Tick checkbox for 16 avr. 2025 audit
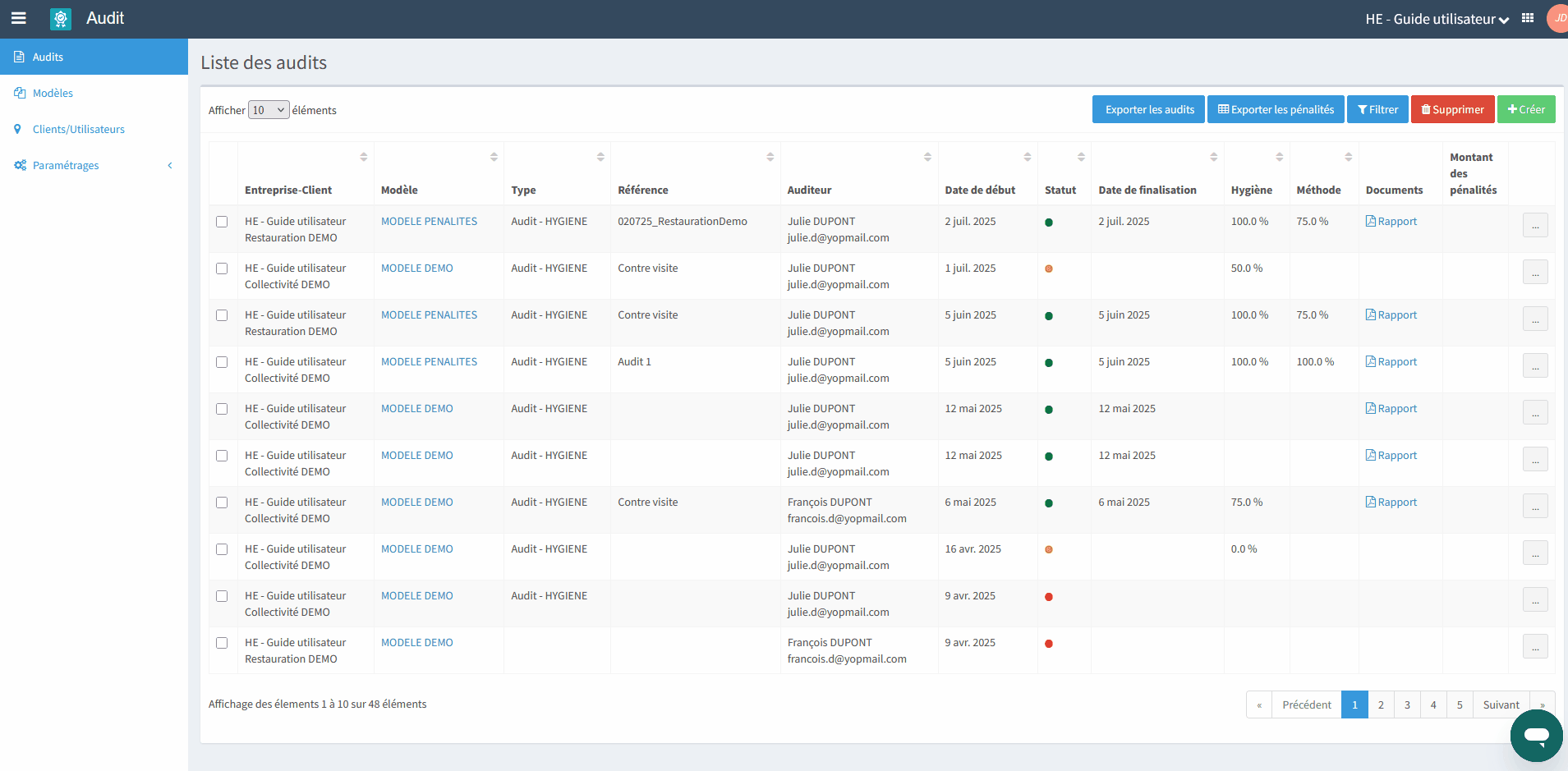The image size is (1568, 771). tap(222, 549)
